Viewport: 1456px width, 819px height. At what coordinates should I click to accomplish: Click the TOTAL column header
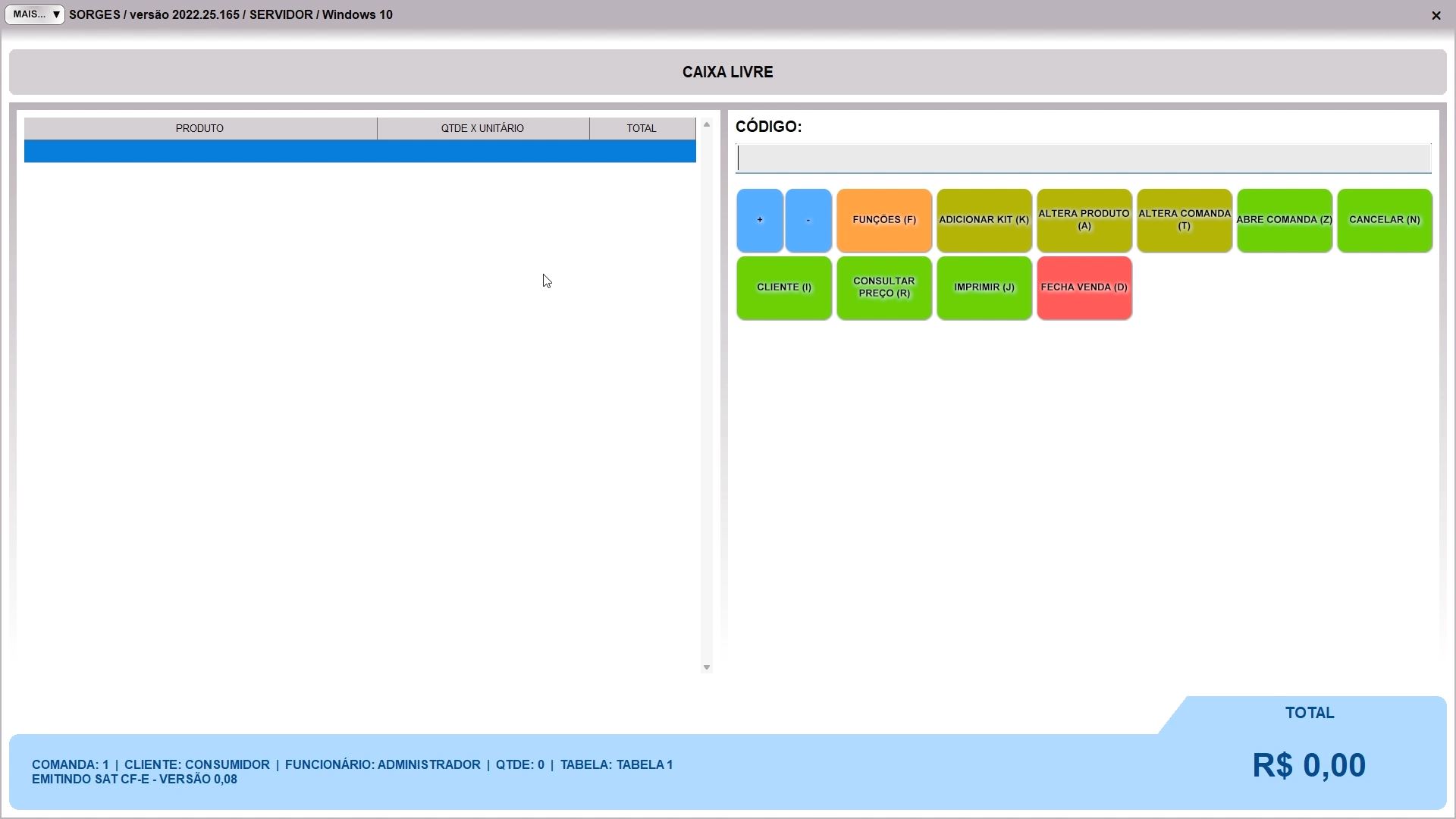[642, 128]
